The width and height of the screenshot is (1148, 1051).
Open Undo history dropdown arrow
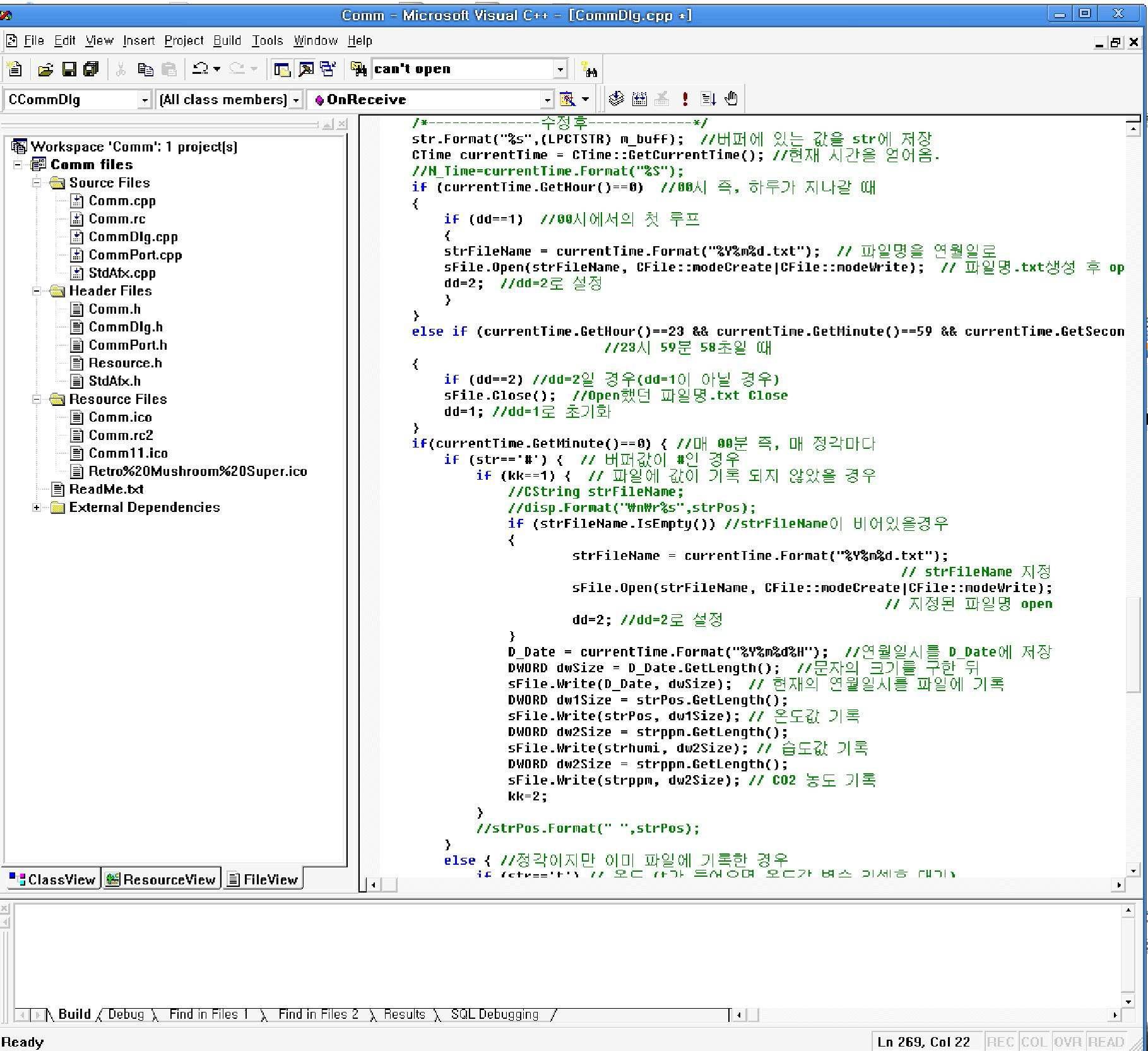point(216,69)
